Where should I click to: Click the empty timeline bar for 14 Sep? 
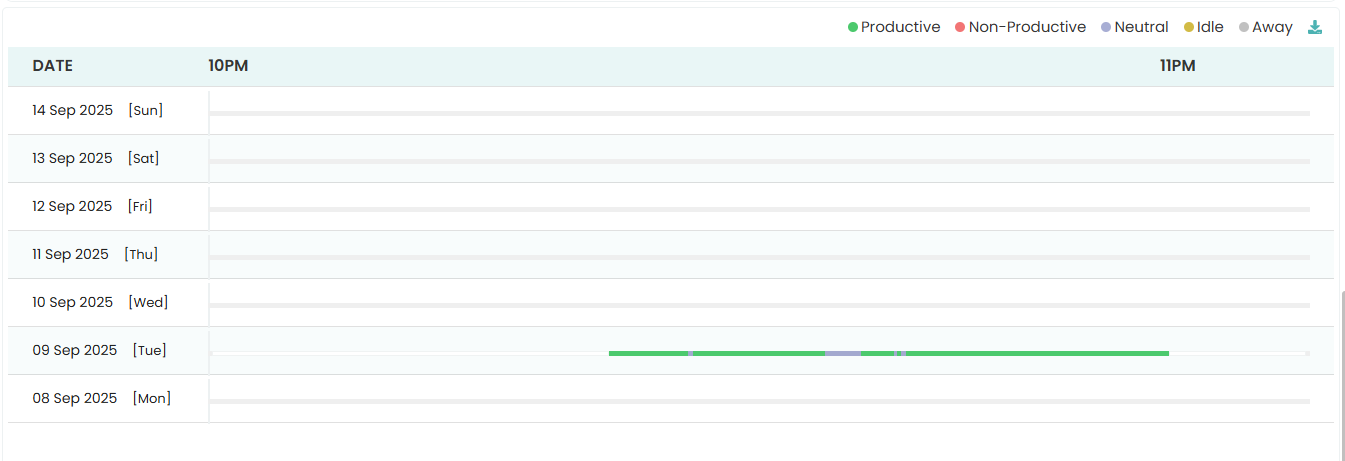[x=759, y=113]
